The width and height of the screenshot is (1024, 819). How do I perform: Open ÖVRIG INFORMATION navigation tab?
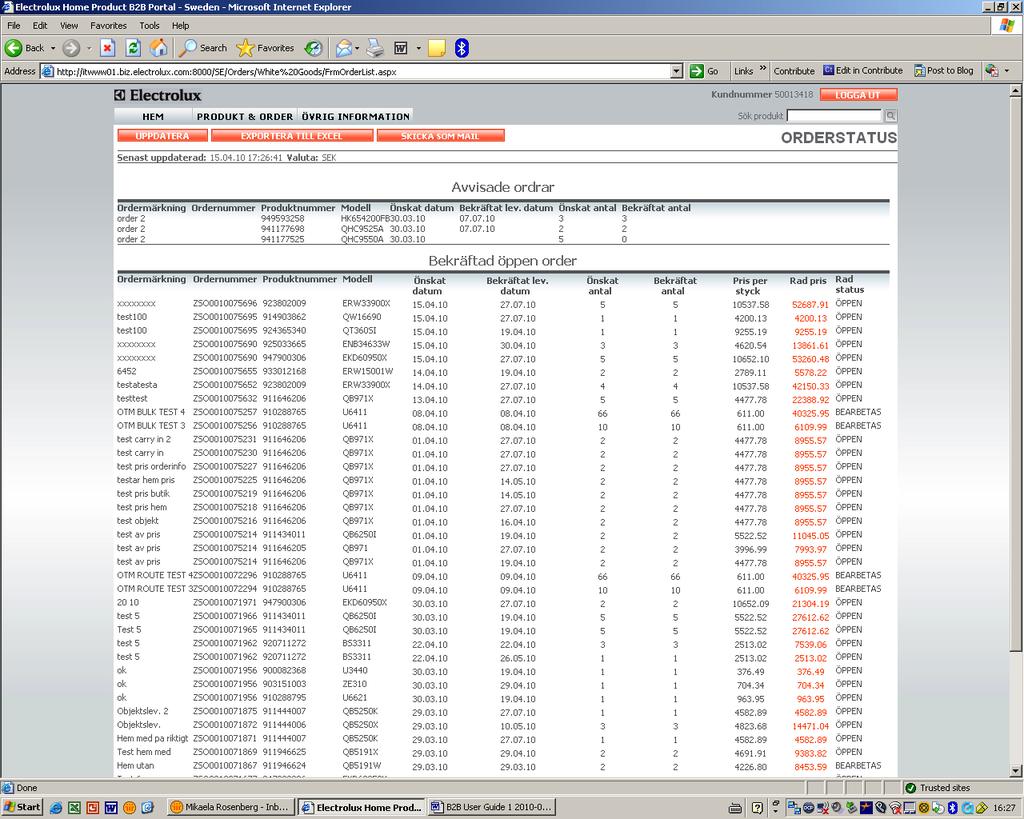[x=355, y=116]
